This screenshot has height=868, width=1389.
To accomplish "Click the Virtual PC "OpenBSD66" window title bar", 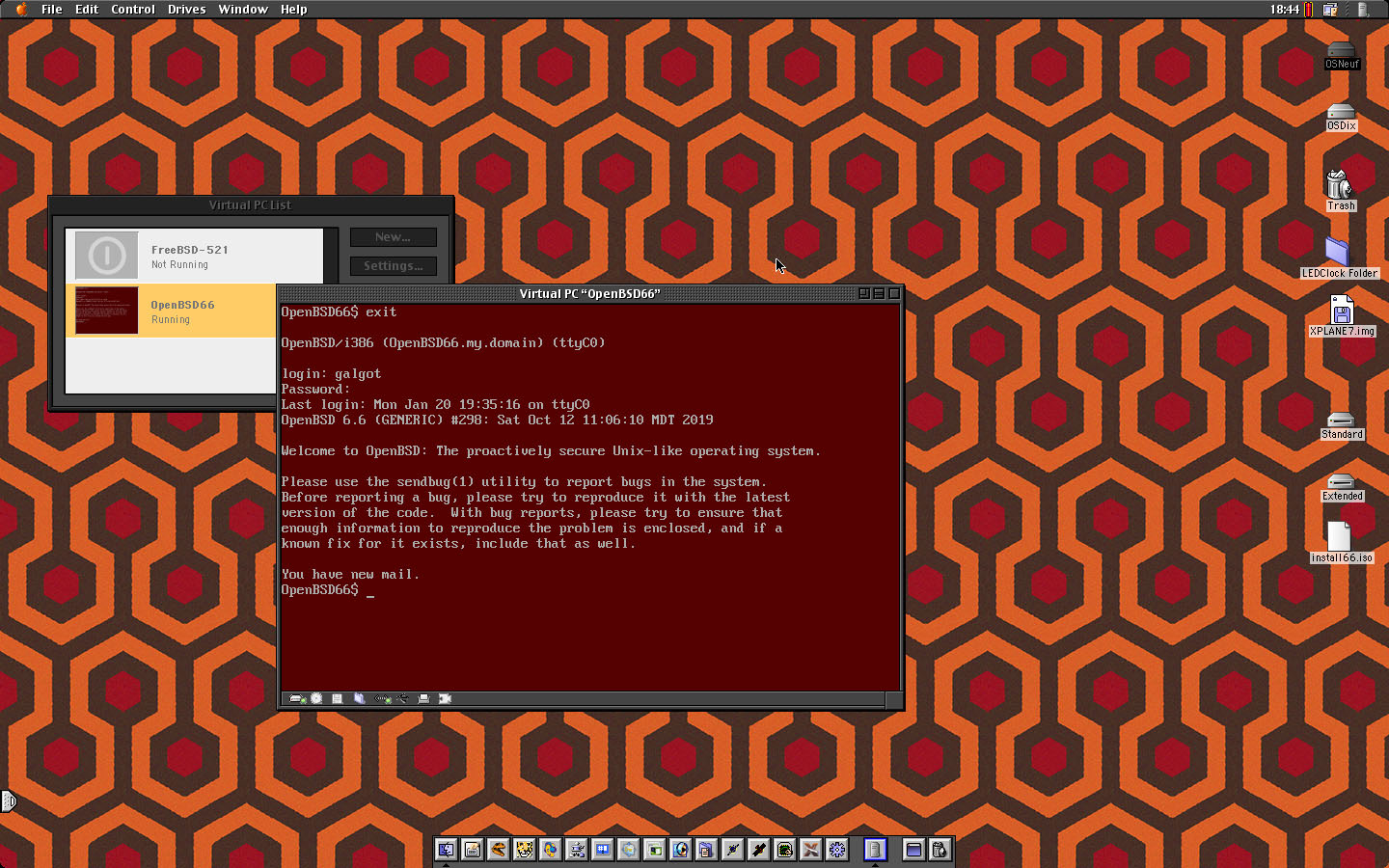I will 590,293.
